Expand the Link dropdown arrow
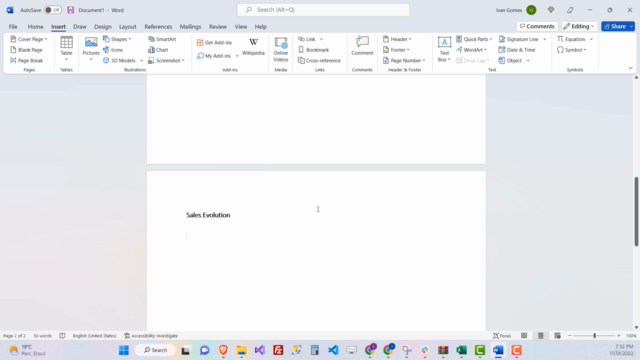The image size is (640, 360). 321,39
